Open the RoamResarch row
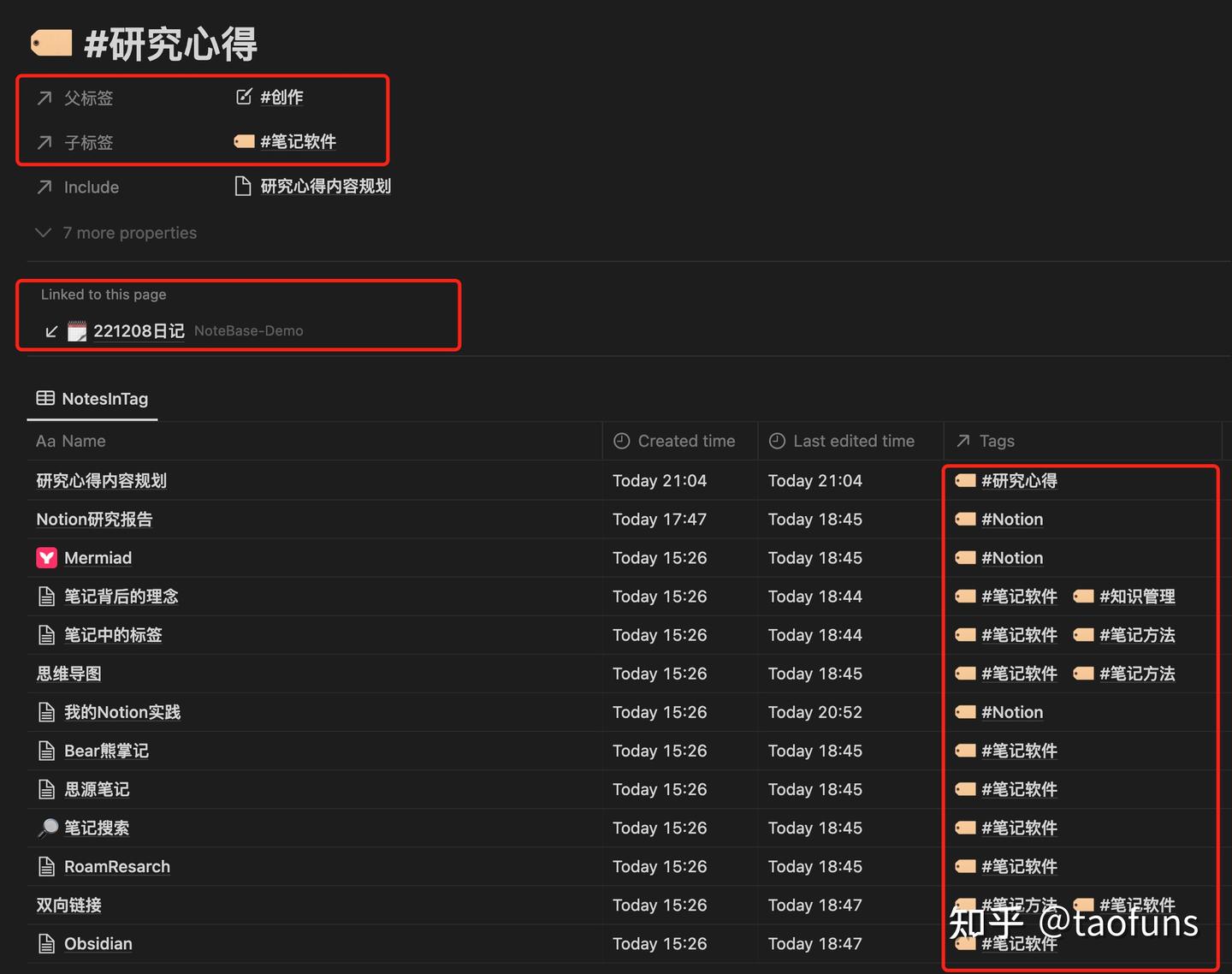 coord(117,866)
